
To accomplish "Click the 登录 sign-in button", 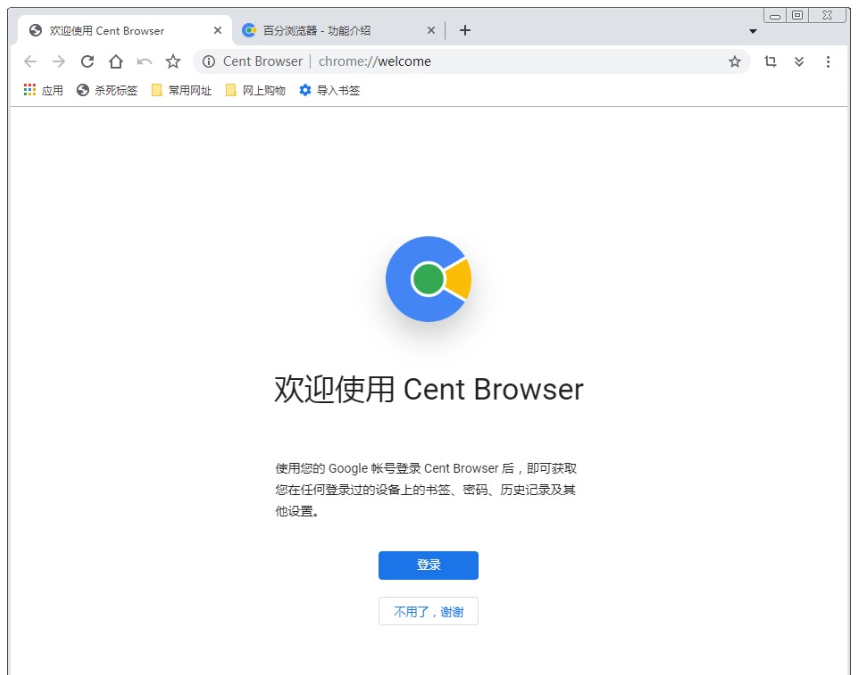I will (428, 565).
